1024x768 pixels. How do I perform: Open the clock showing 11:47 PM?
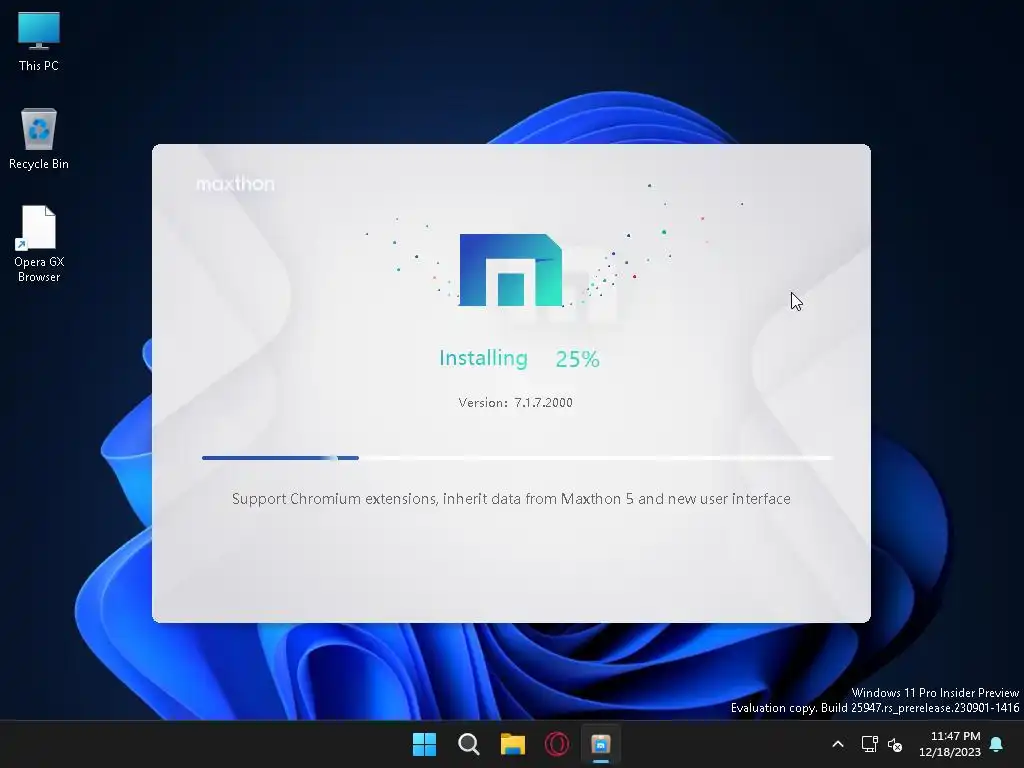click(x=950, y=744)
